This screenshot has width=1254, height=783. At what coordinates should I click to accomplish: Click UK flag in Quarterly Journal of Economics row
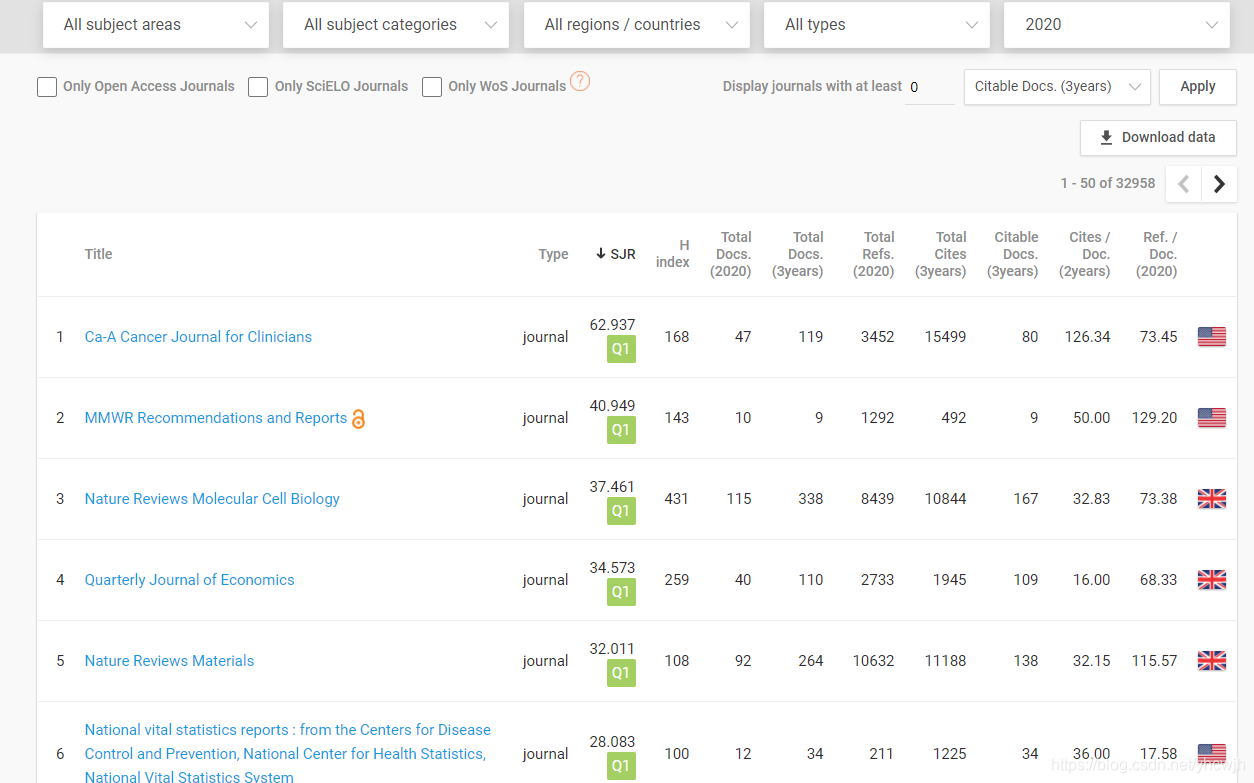click(x=1212, y=580)
